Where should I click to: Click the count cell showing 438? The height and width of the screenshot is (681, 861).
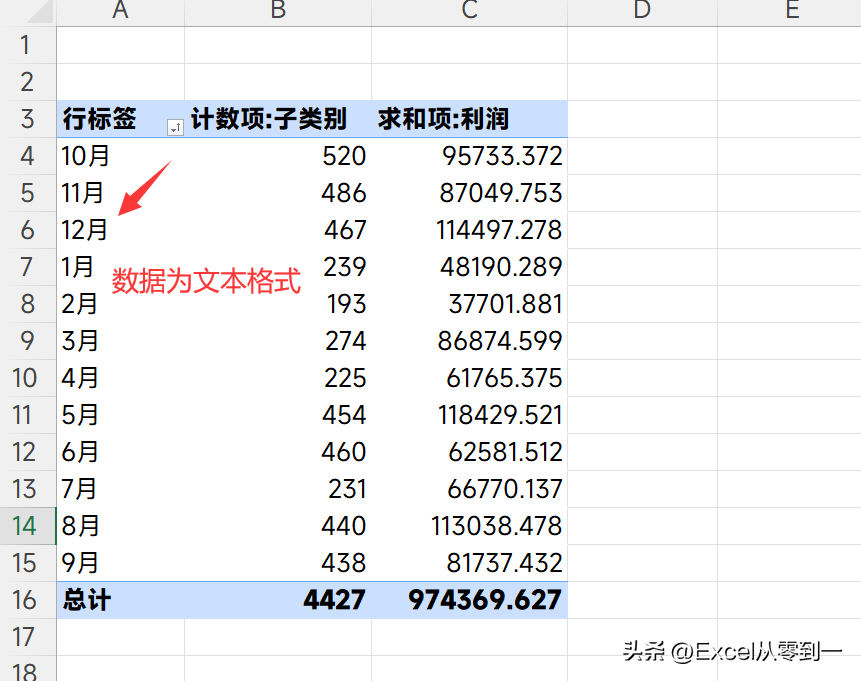[278, 563]
